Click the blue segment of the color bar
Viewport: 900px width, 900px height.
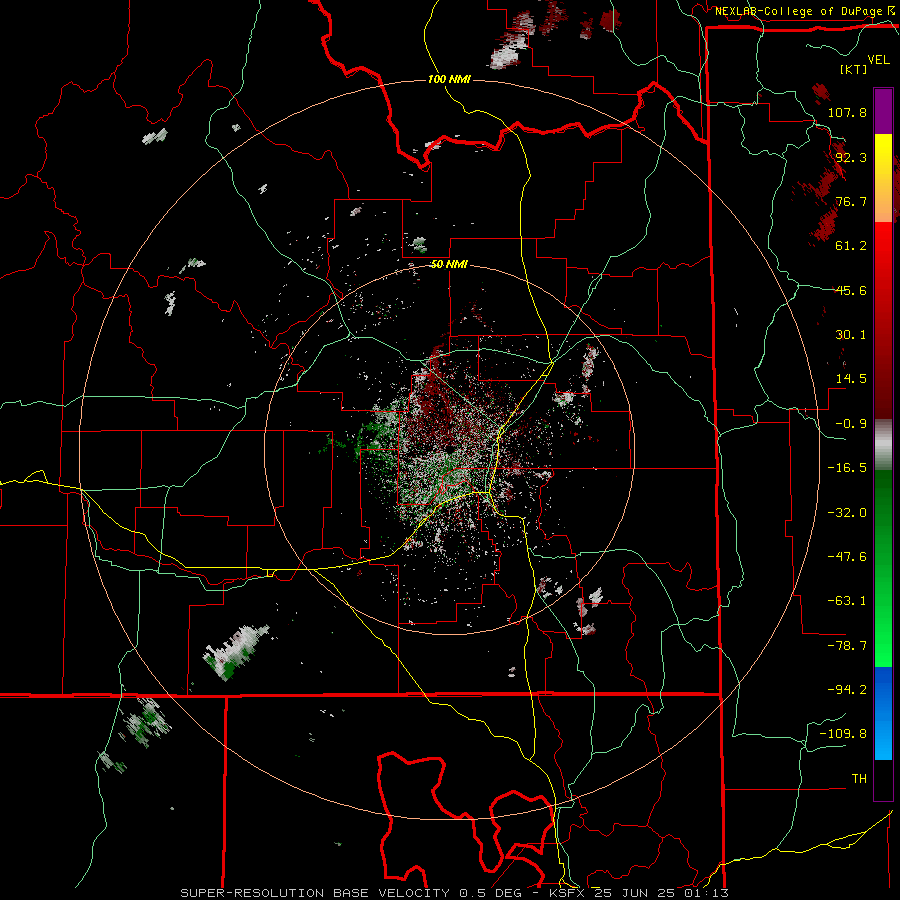coord(883,713)
